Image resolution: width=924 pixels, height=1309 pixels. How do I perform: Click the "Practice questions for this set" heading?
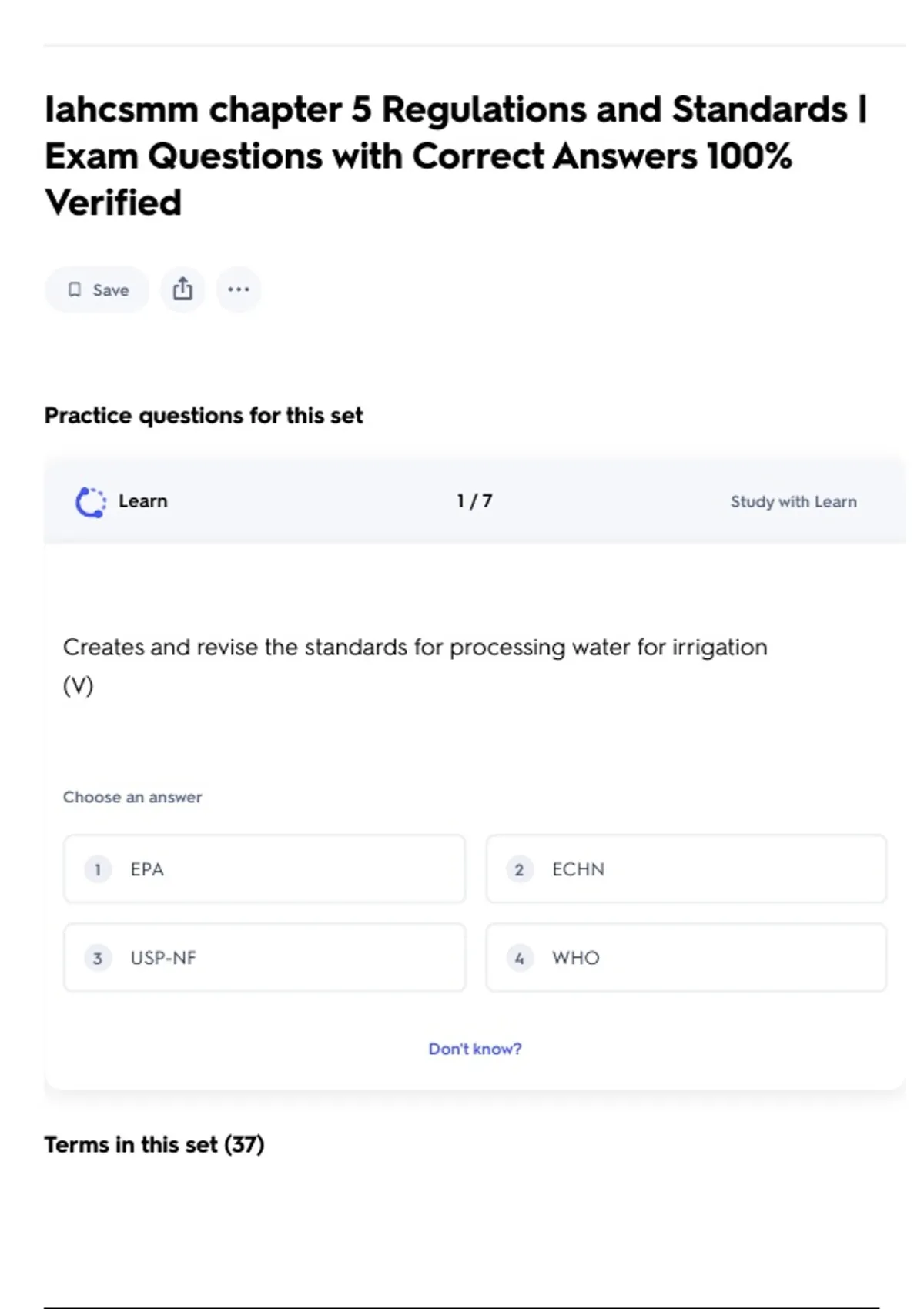[x=203, y=416]
